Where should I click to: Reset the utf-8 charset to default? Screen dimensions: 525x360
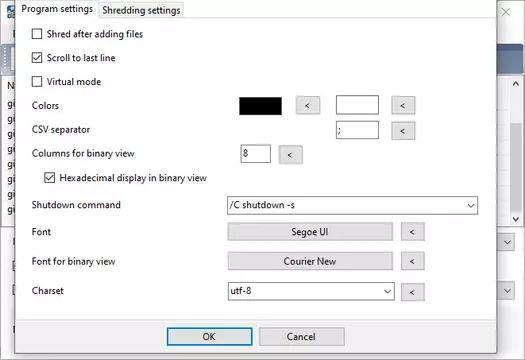412,292
